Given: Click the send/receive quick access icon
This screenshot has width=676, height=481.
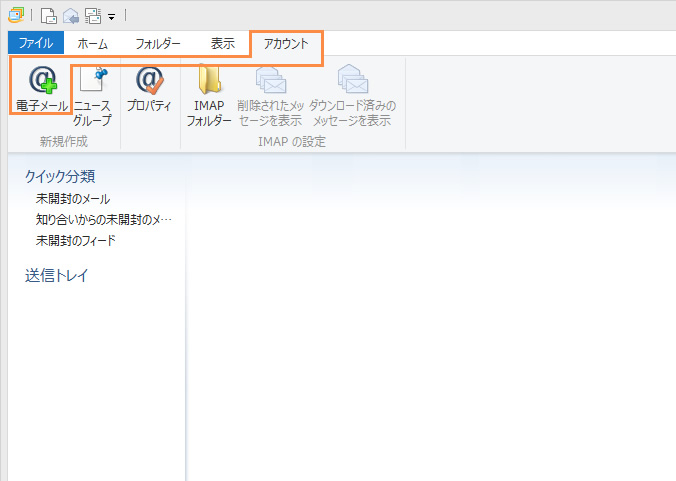Looking at the screenshot, I should [x=91, y=15].
